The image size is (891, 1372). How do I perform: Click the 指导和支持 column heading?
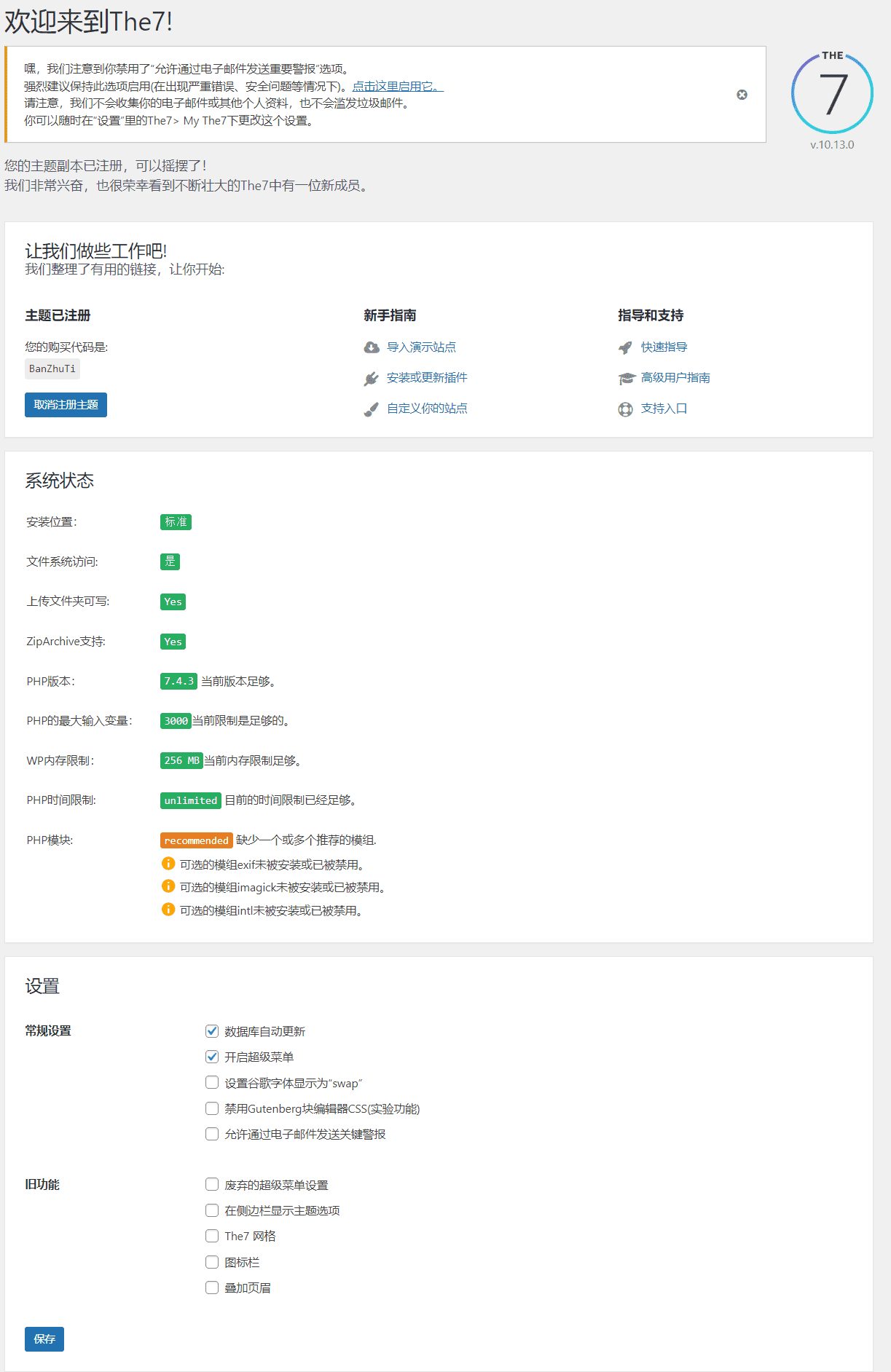651,315
